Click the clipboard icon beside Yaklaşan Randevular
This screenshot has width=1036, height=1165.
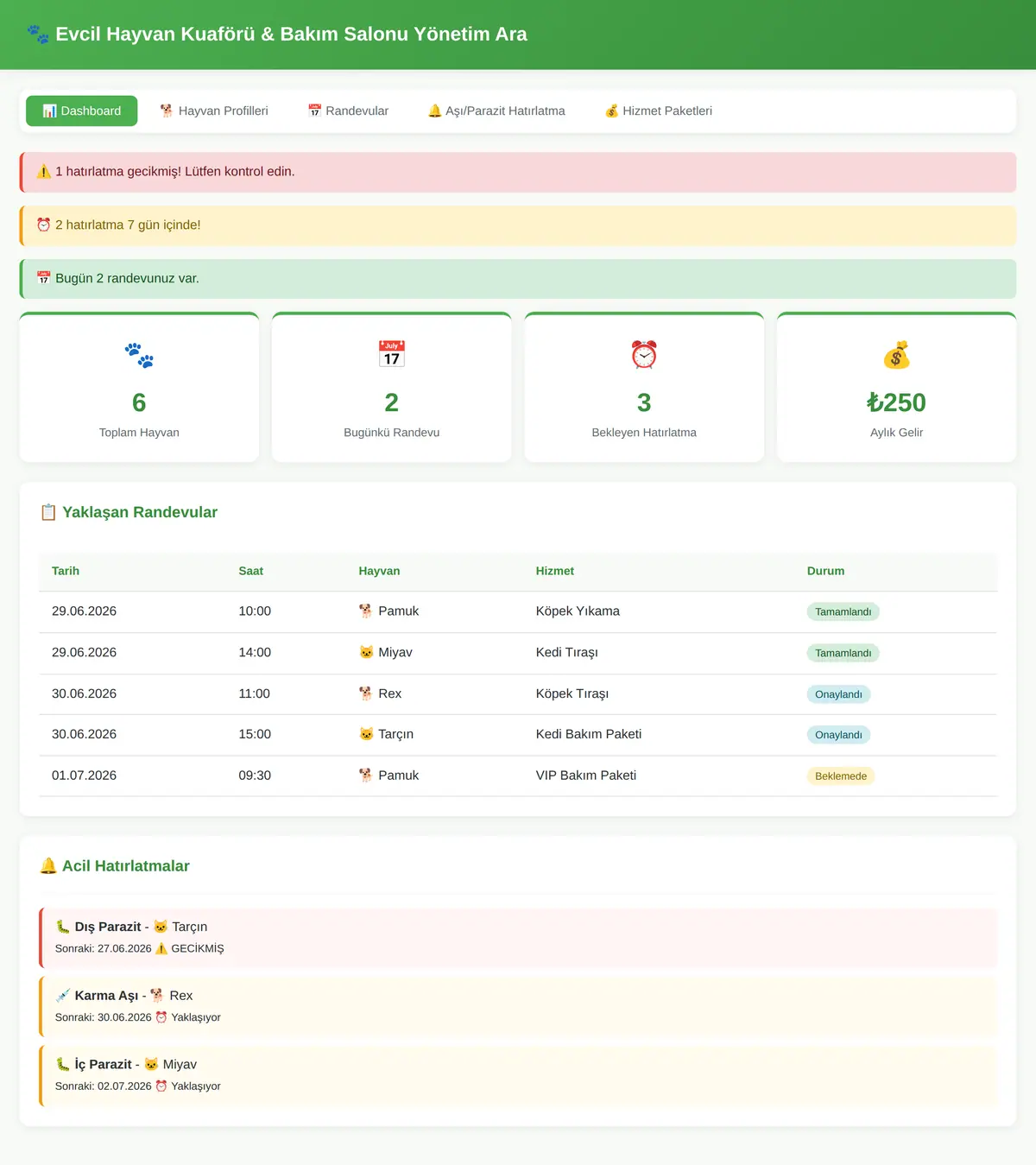click(48, 512)
